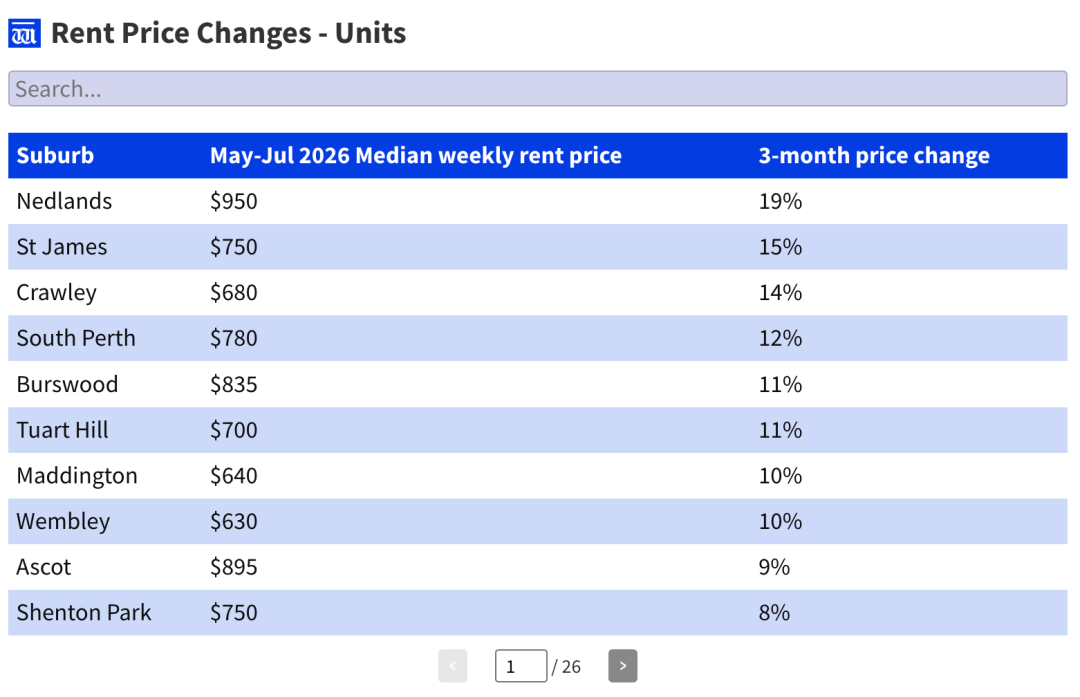Select the Burswood row
This screenshot has width=1080, height=697.
click(x=538, y=384)
